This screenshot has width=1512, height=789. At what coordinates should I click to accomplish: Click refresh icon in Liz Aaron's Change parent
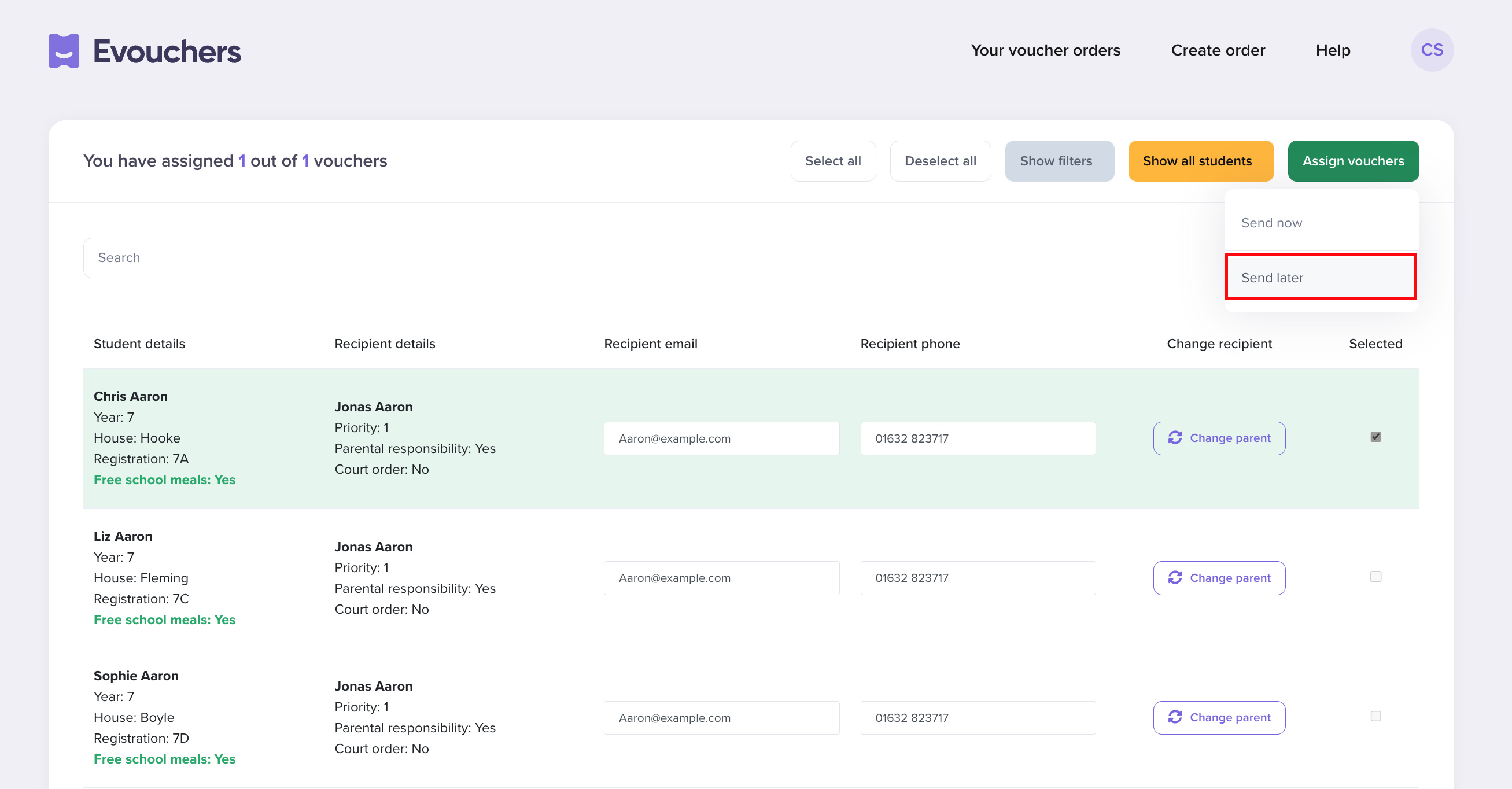point(1175,578)
